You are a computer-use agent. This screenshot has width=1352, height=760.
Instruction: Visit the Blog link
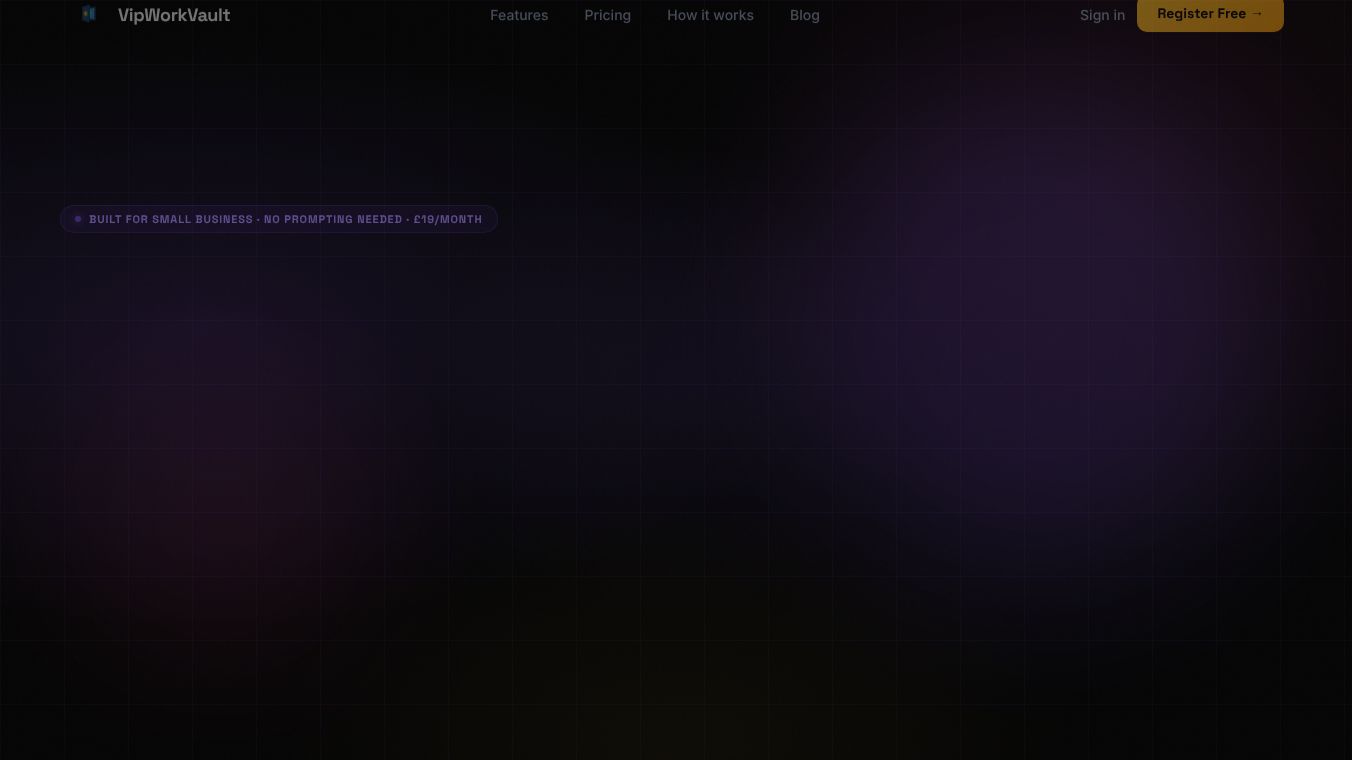pos(805,15)
